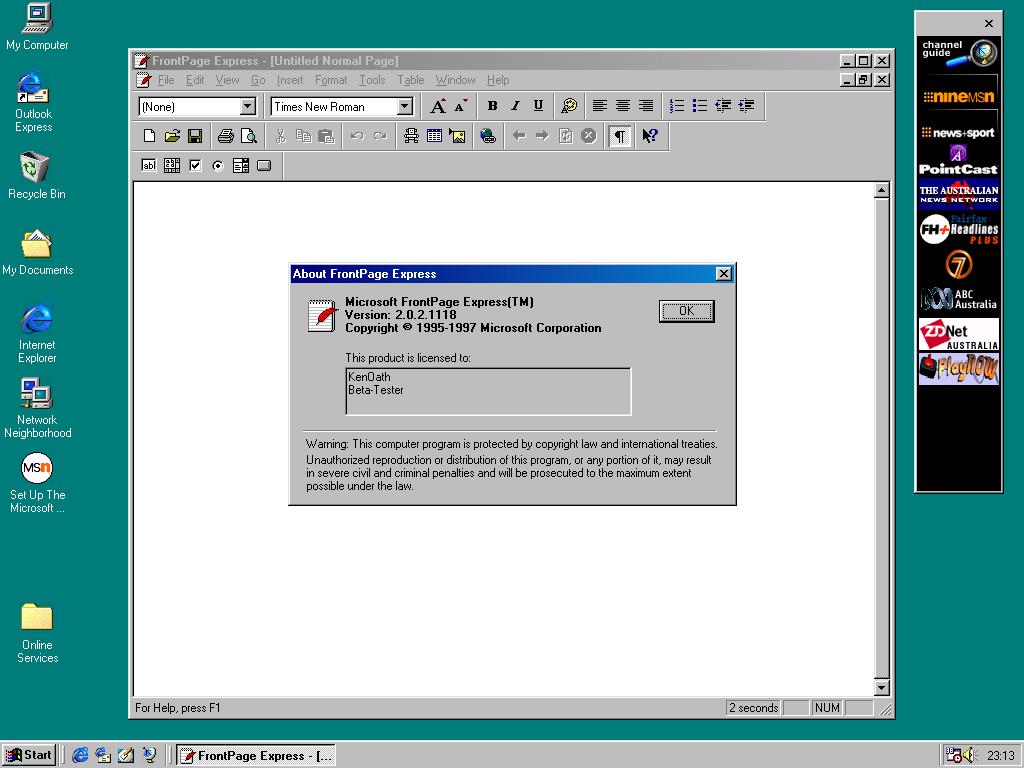This screenshot has height=768, width=1024.
Task: Click the licensed-to text box
Action: 488,391
